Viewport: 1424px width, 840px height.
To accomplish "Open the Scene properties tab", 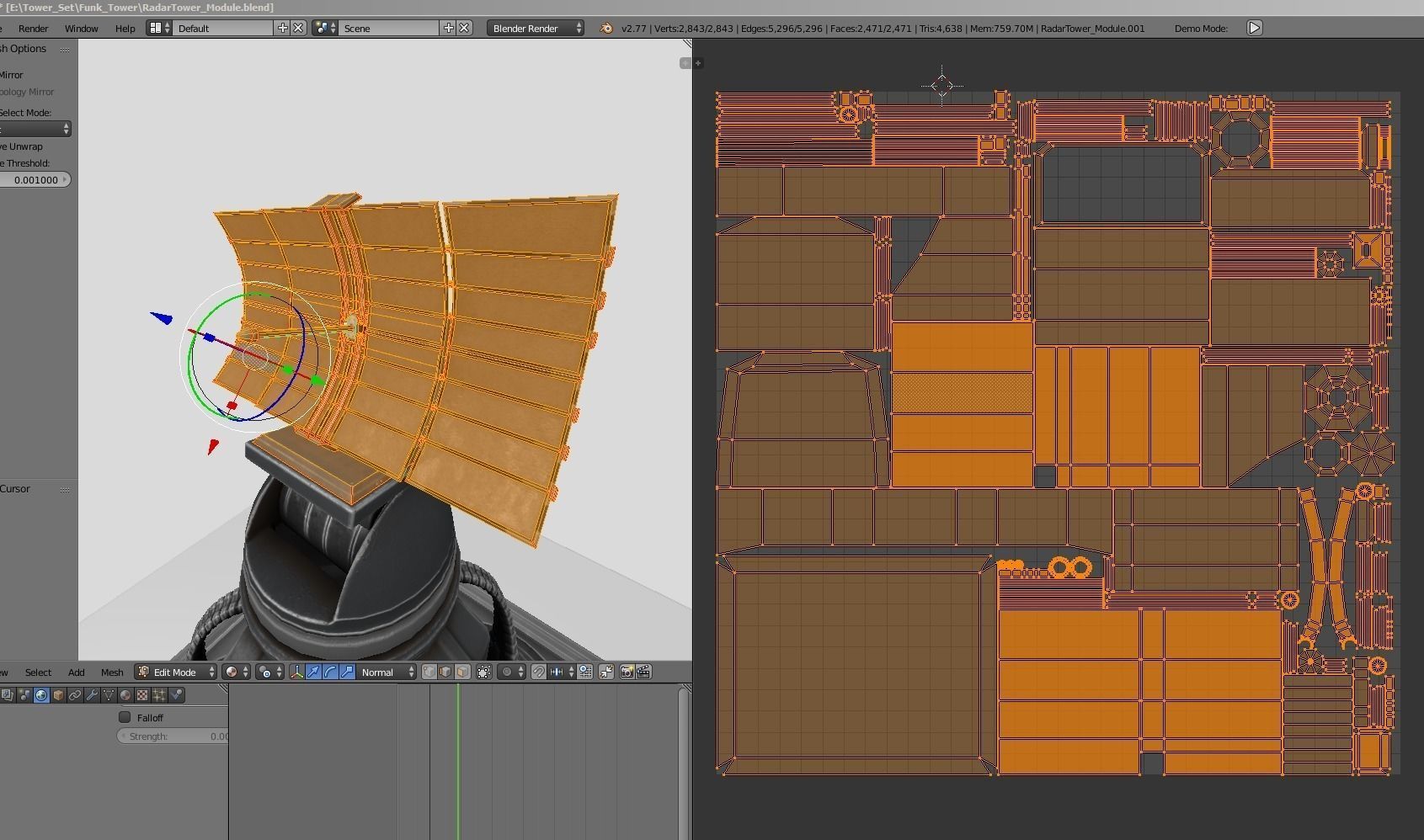I will pos(24,695).
